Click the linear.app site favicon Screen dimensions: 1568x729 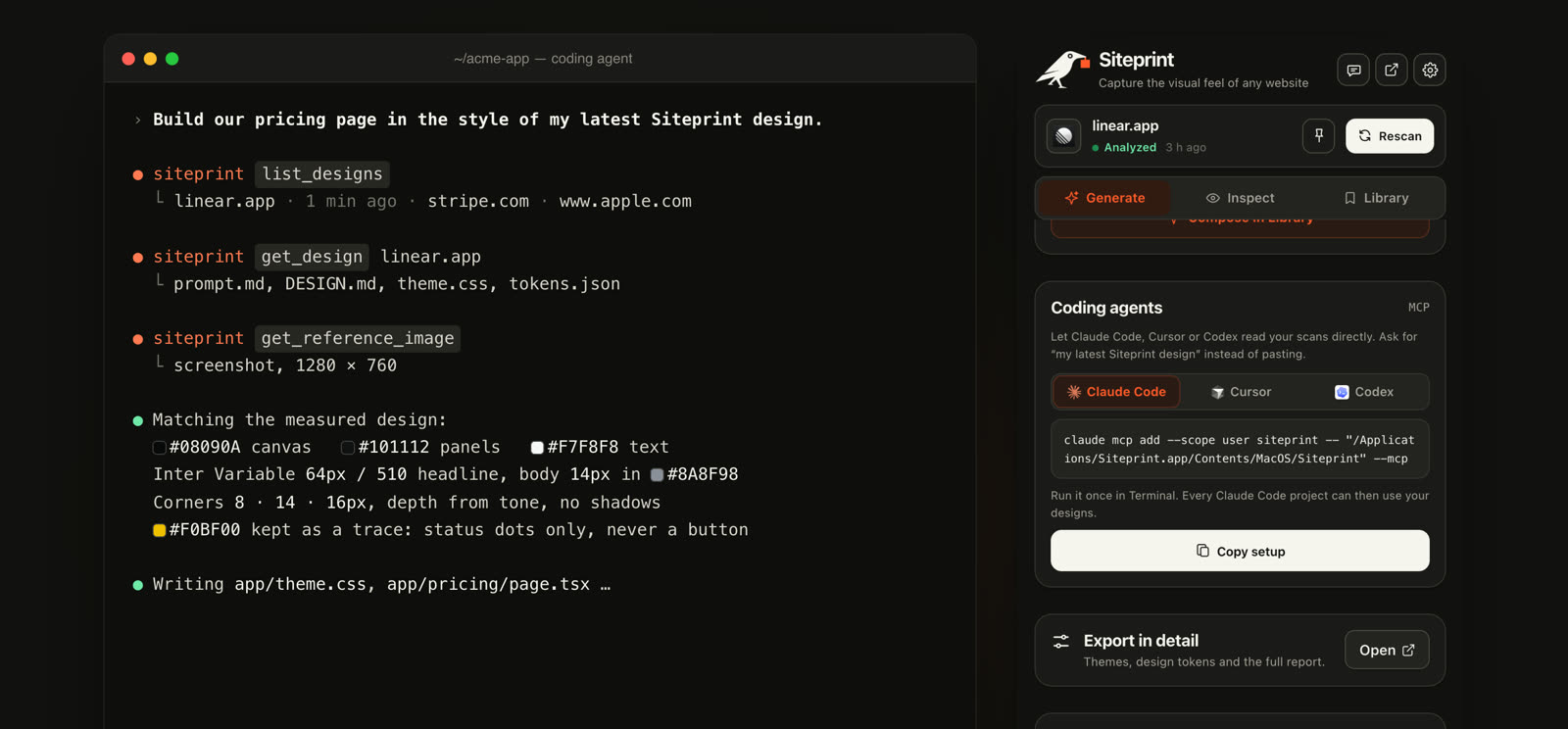point(1064,136)
